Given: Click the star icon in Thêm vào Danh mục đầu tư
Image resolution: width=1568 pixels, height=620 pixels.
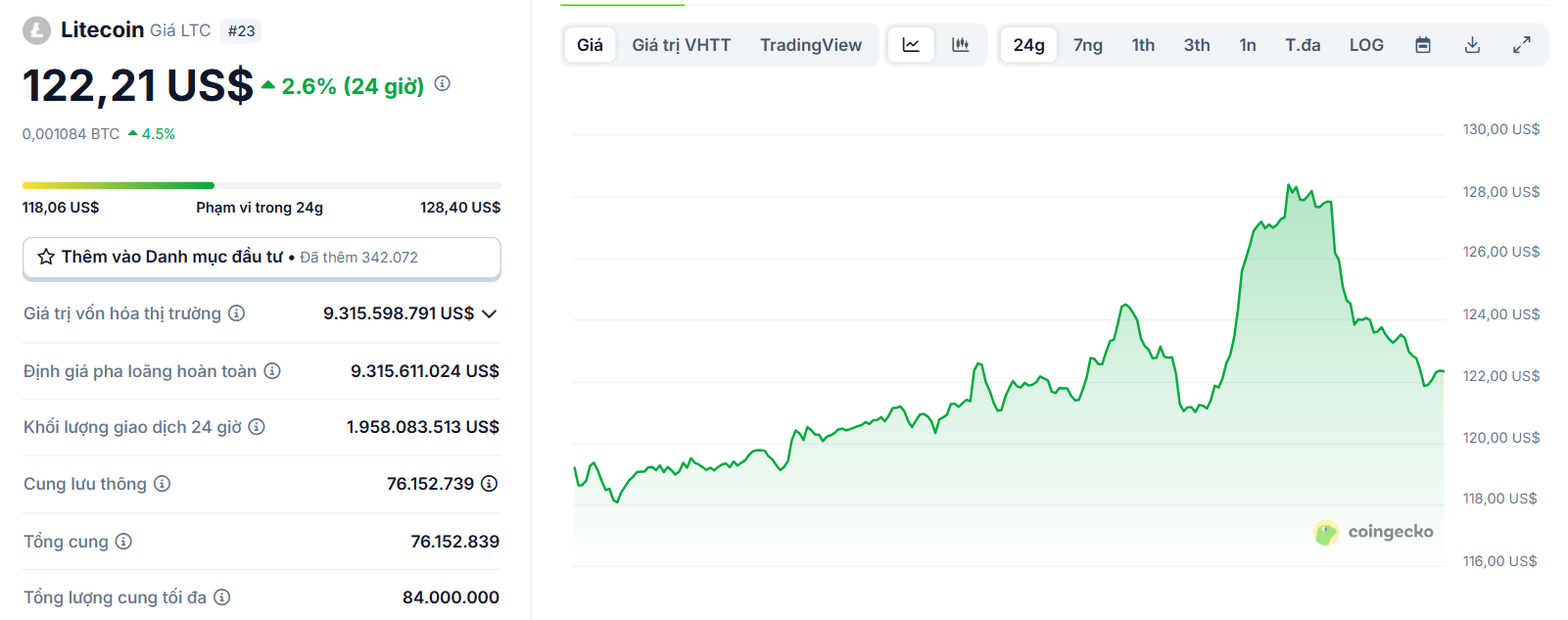Looking at the screenshot, I should click(46, 257).
